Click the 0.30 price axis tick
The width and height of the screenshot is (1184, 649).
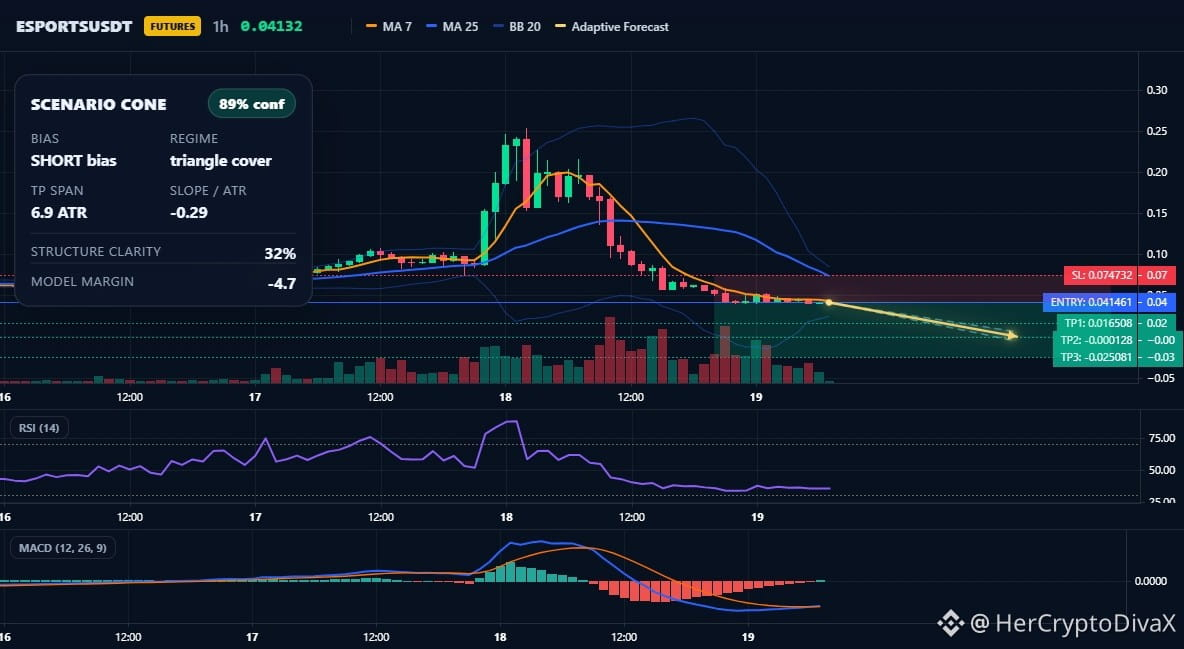[1156, 90]
